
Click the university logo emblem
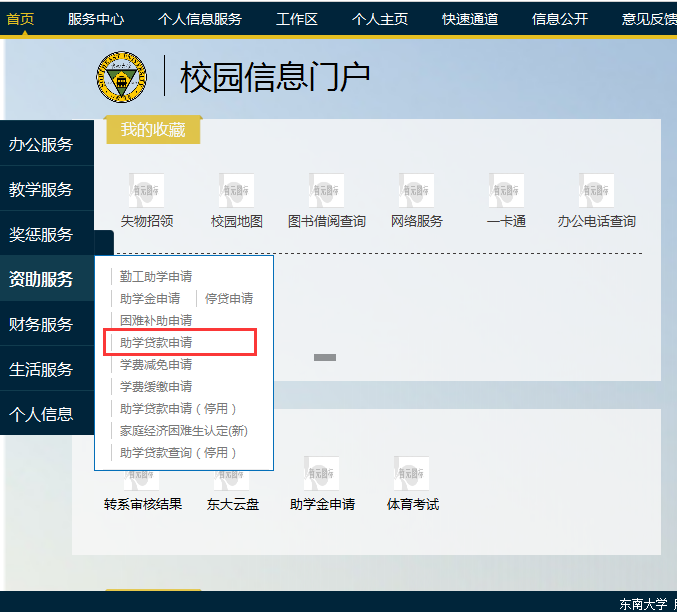(x=122, y=77)
